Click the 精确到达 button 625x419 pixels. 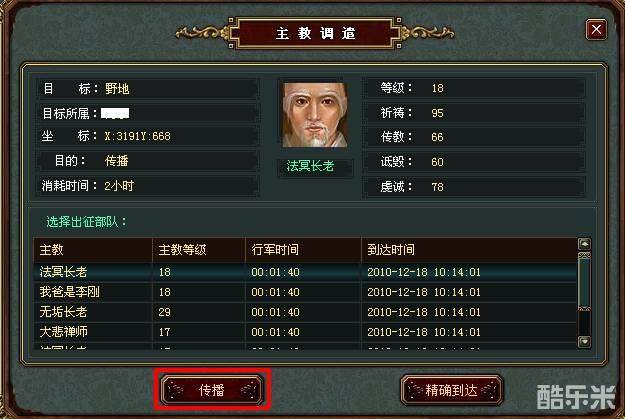click(x=452, y=389)
